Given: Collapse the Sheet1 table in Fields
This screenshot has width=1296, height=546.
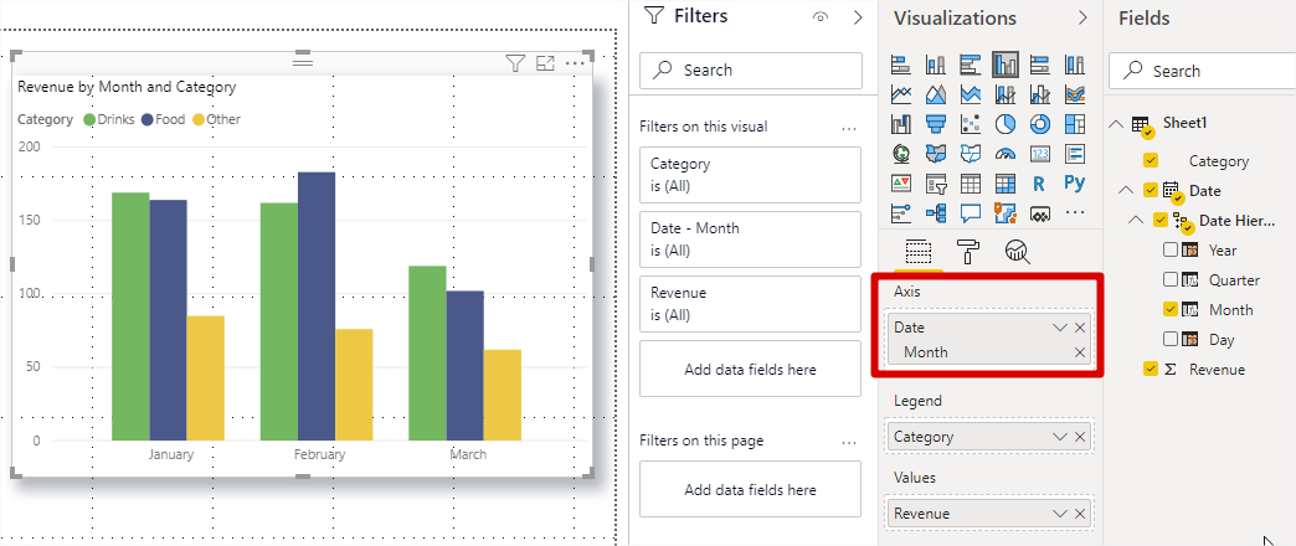Looking at the screenshot, I should coord(1116,124).
